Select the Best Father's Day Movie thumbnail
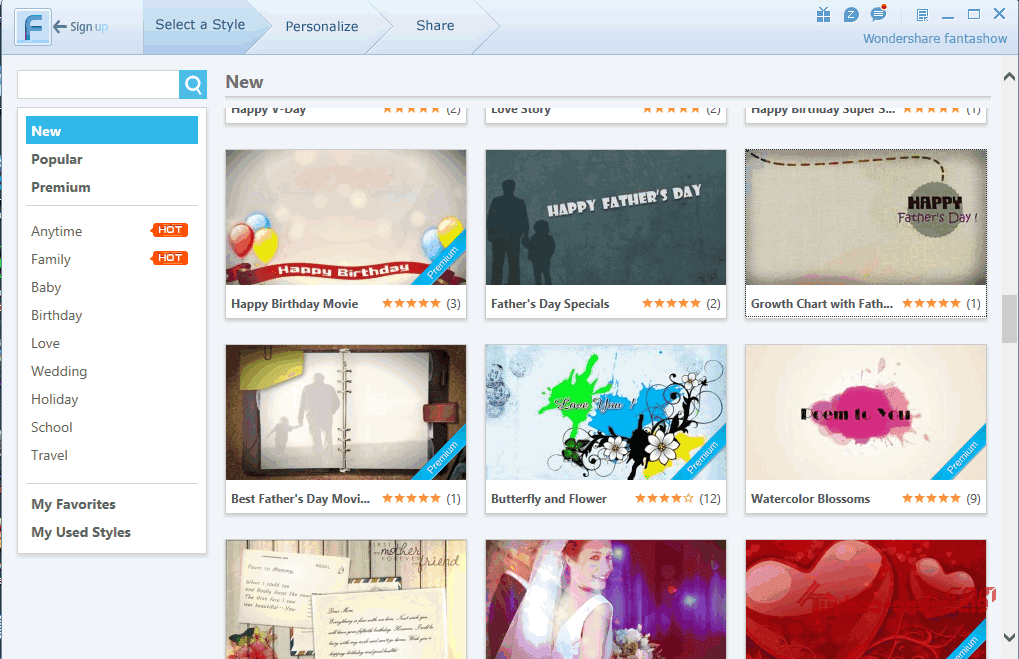The height and width of the screenshot is (659, 1019). [346, 413]
